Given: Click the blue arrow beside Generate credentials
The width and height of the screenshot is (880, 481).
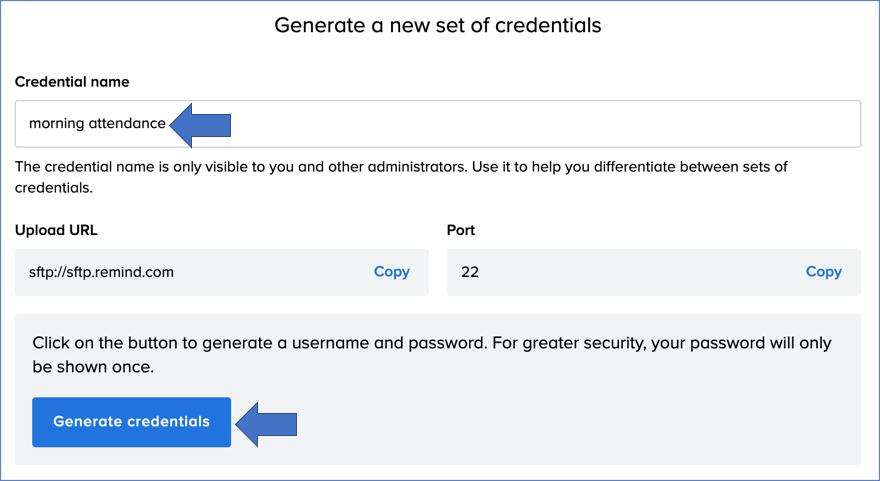Looking at the screenshot, I should coord(266,423).
